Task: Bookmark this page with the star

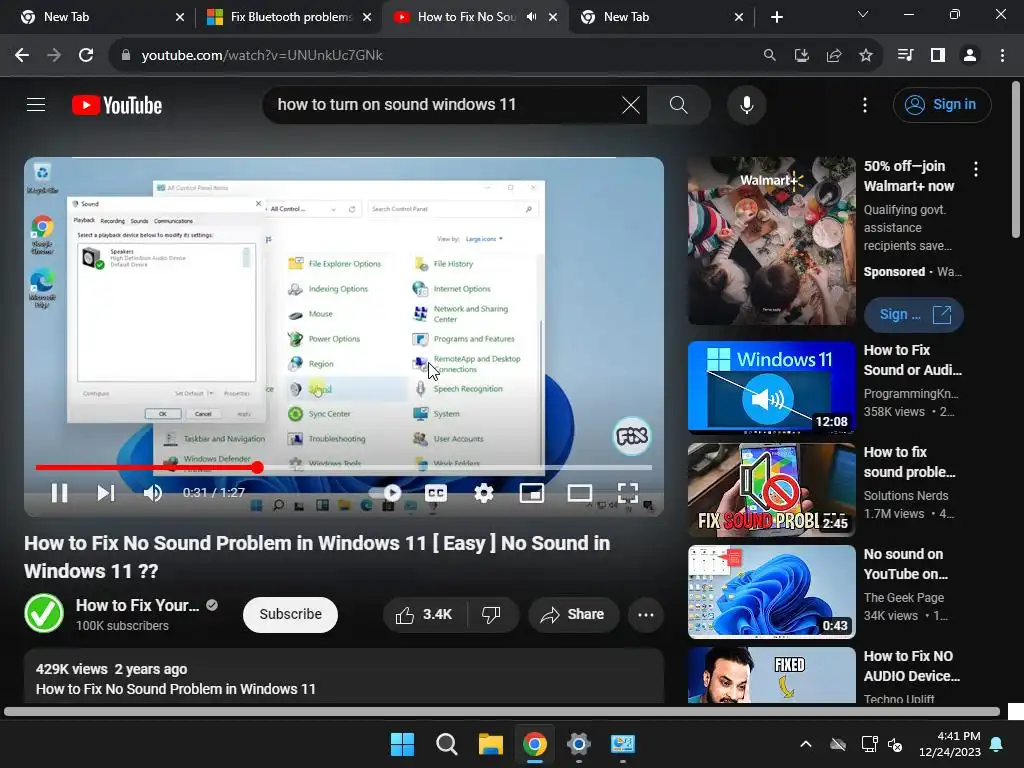Action: (x=865, y=56)
